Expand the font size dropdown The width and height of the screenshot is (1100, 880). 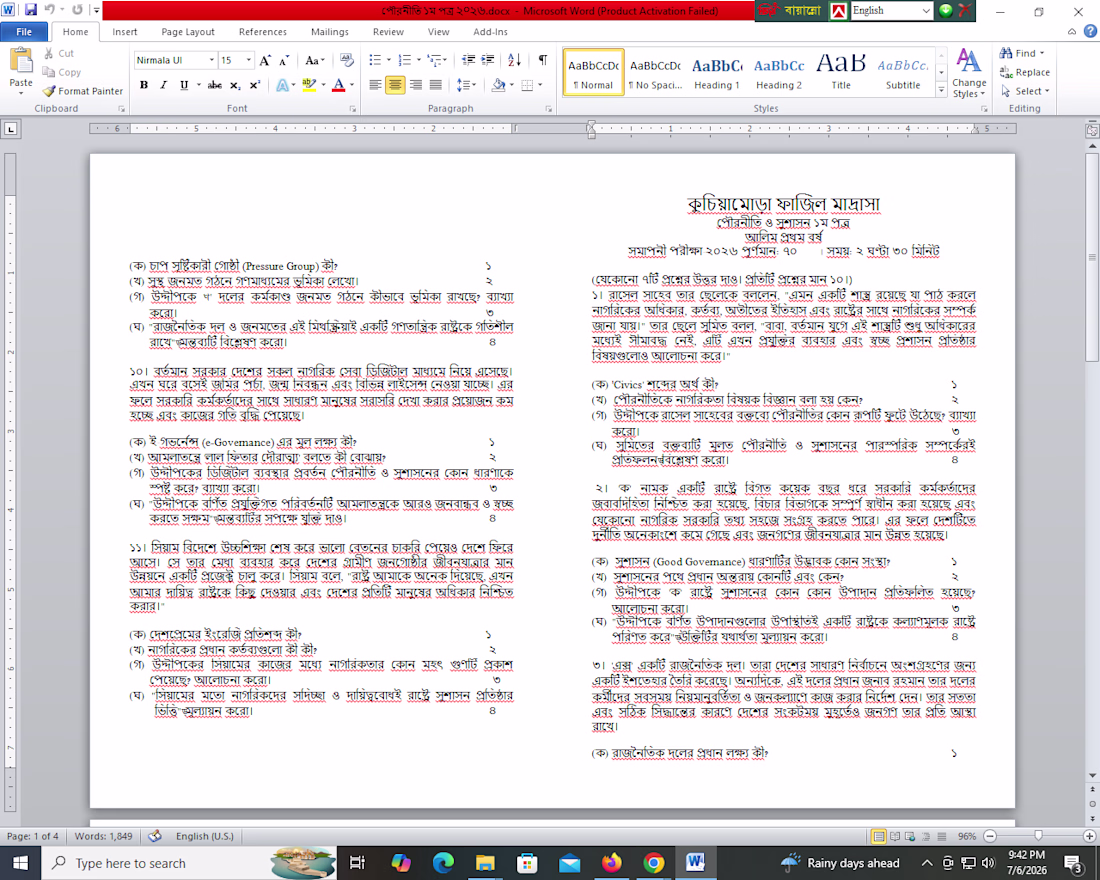(248, 60)
